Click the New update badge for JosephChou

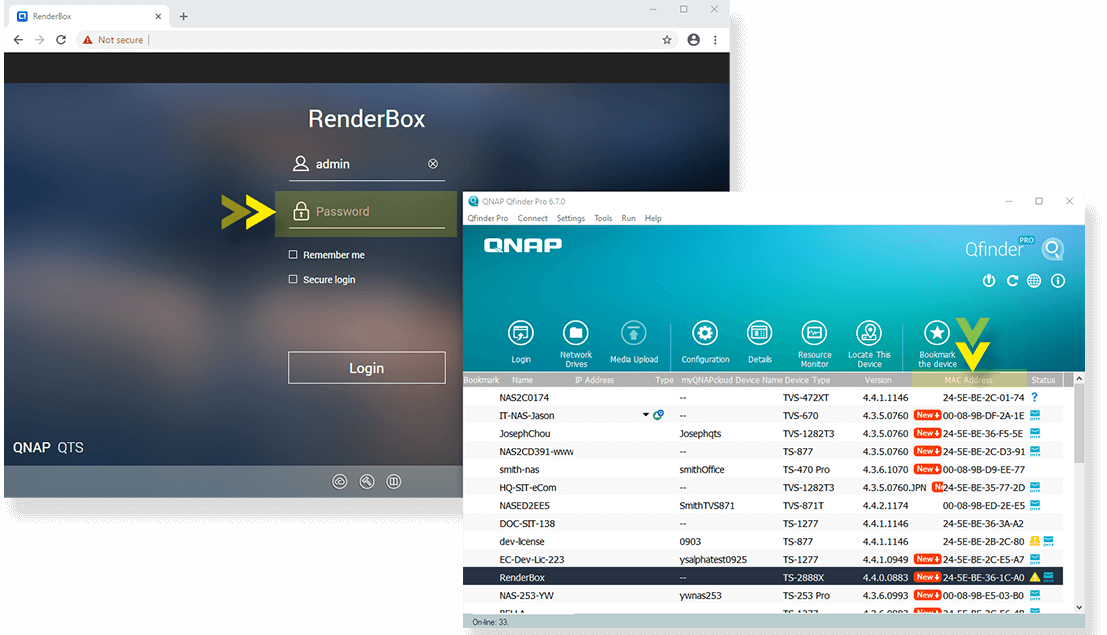point(927,433)
